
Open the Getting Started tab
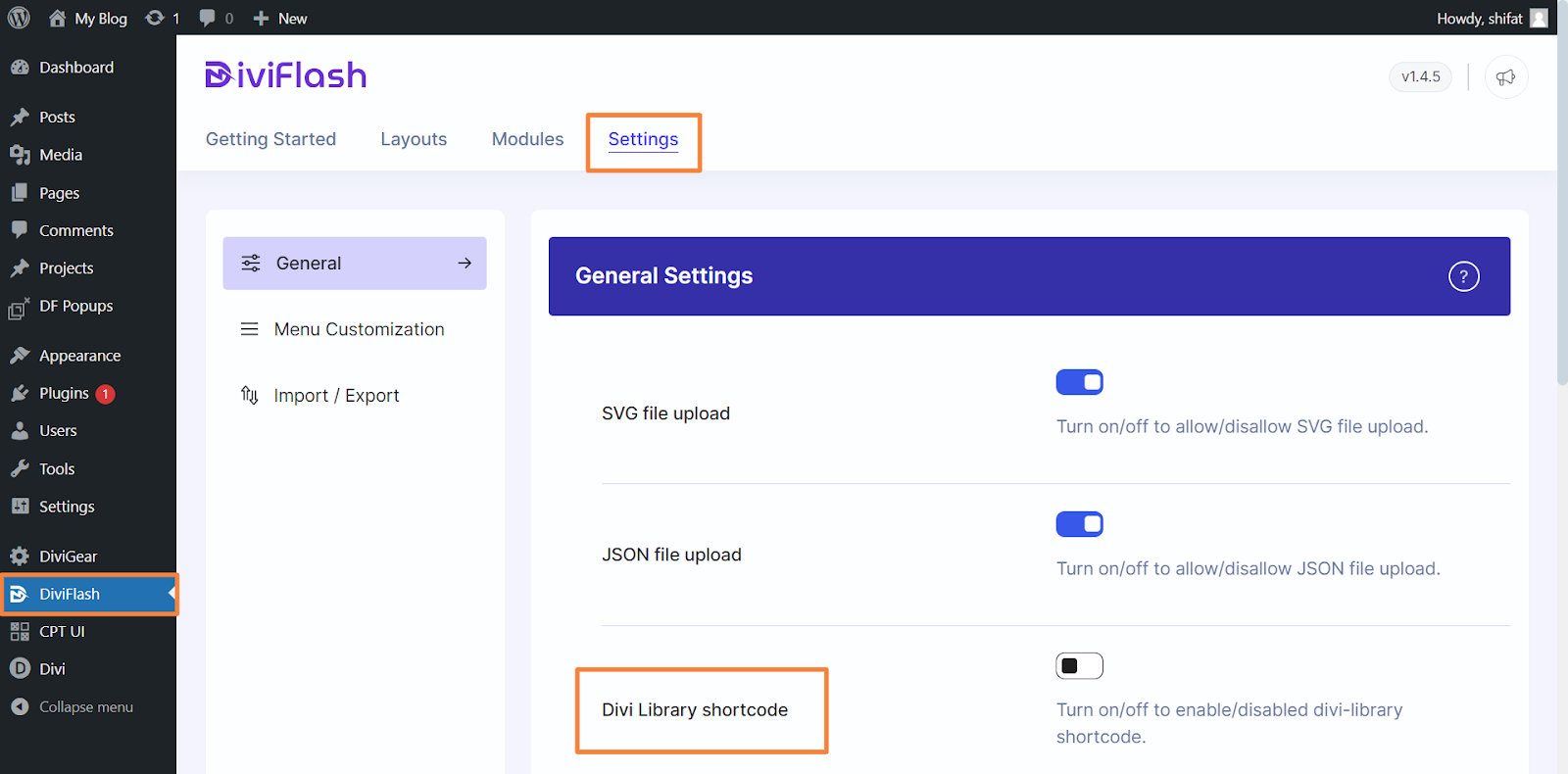click(x=270, y=139)
